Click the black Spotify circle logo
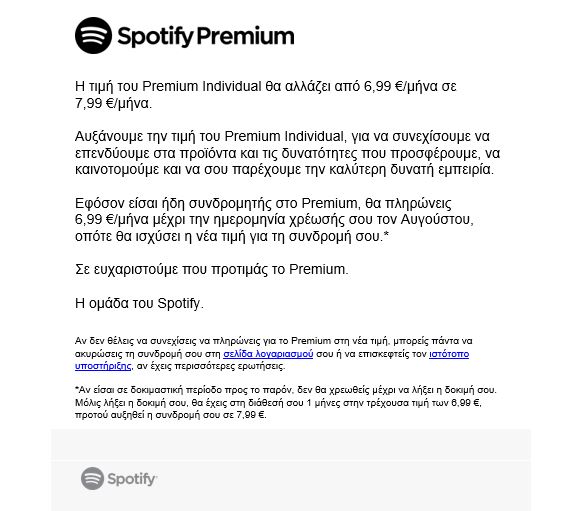The height and width of the screenshot is (511, 574). [93, 36]
